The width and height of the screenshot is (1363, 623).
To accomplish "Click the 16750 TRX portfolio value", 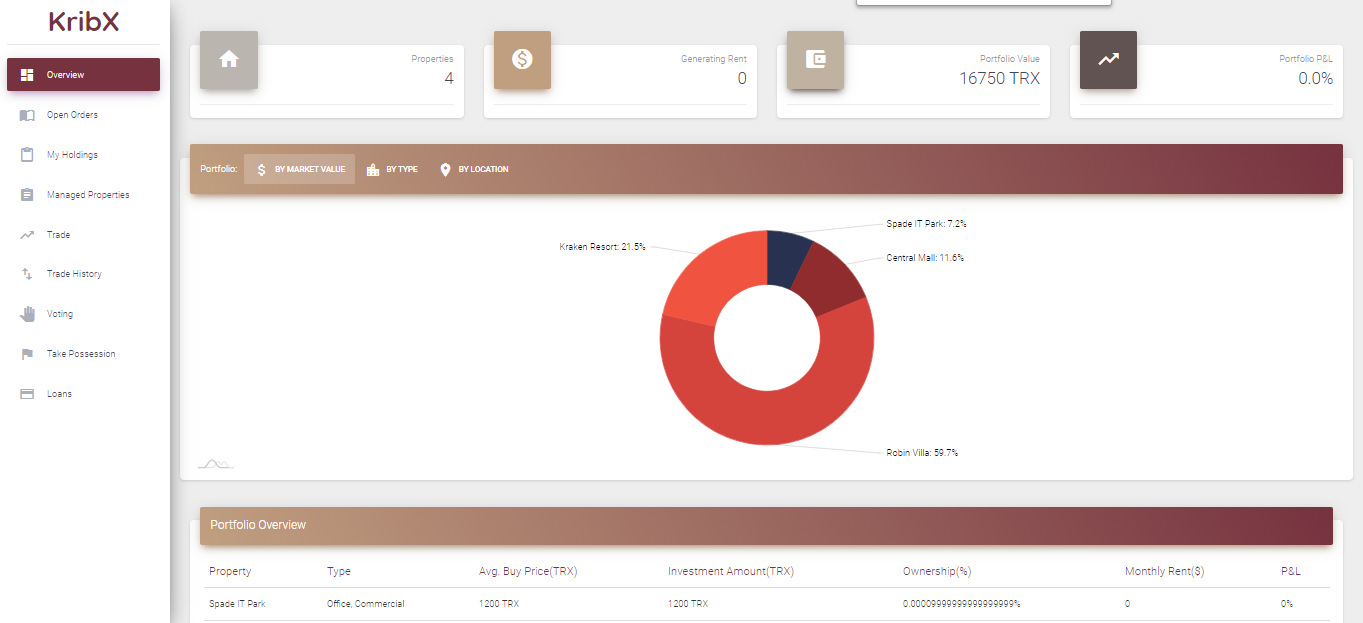I will point(999,78).
